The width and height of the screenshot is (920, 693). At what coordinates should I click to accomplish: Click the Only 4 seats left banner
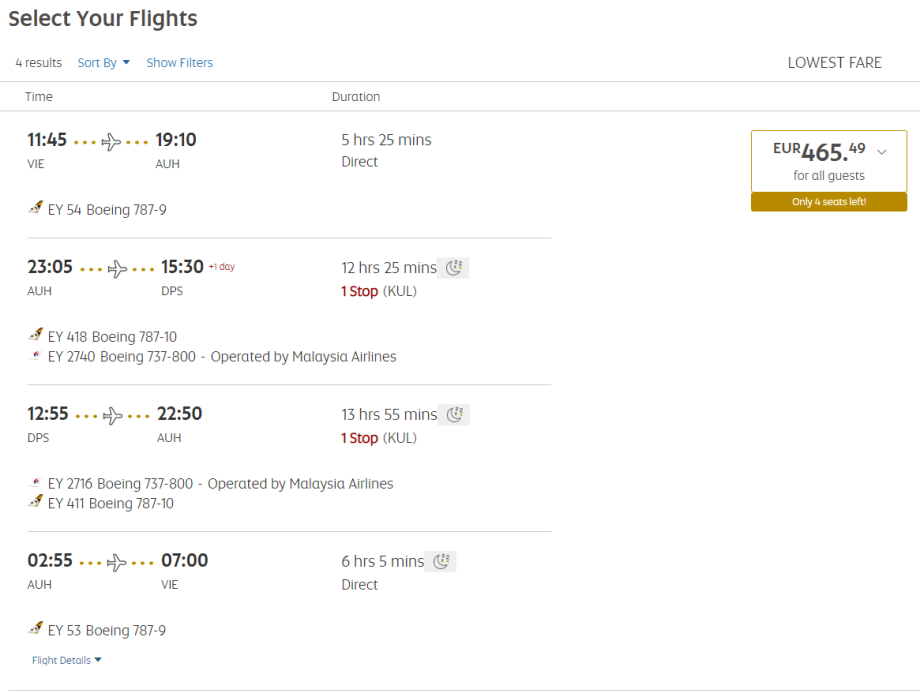[829, 202]
